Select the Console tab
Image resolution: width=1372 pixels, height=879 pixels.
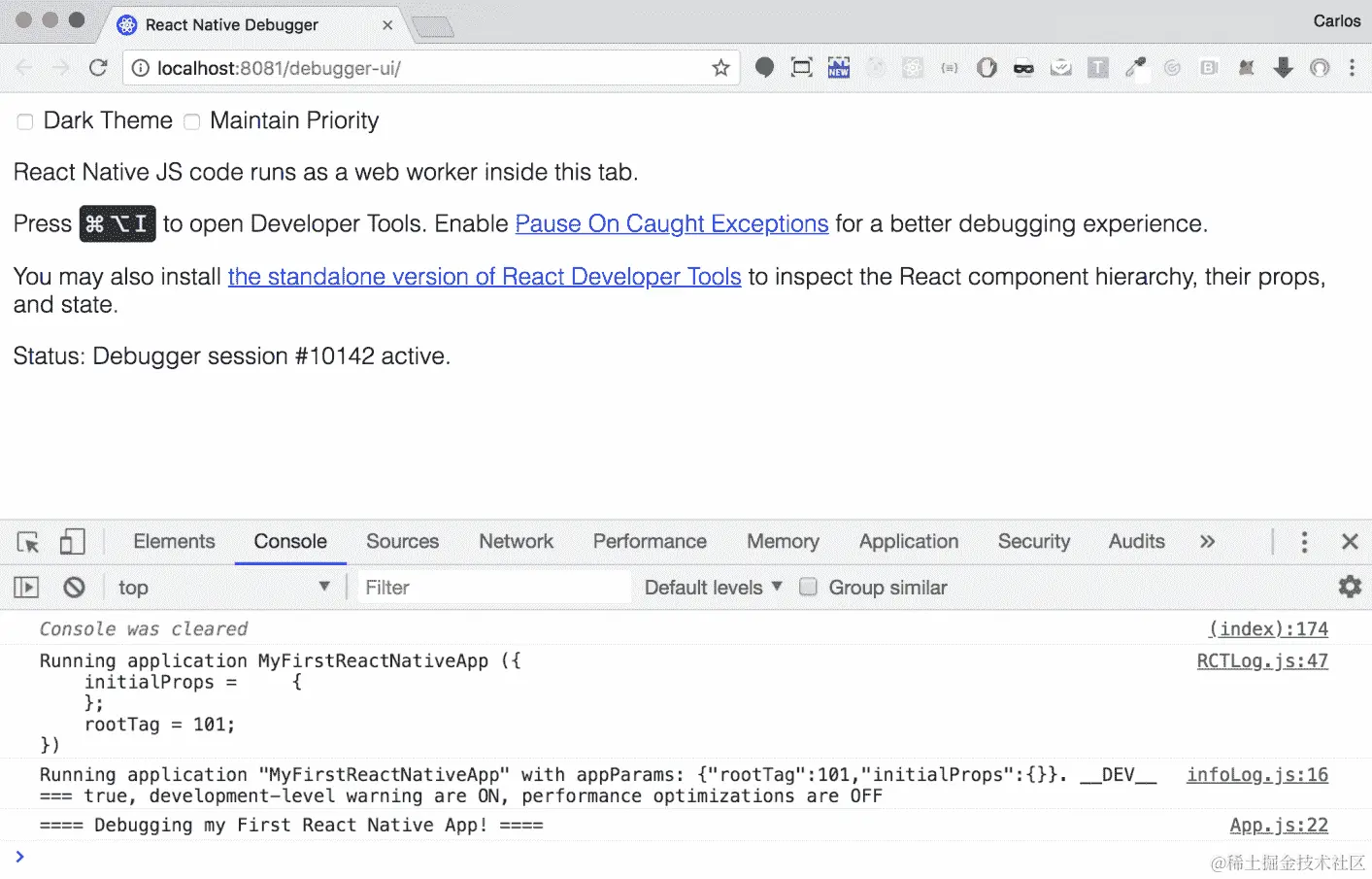(290, 541)
